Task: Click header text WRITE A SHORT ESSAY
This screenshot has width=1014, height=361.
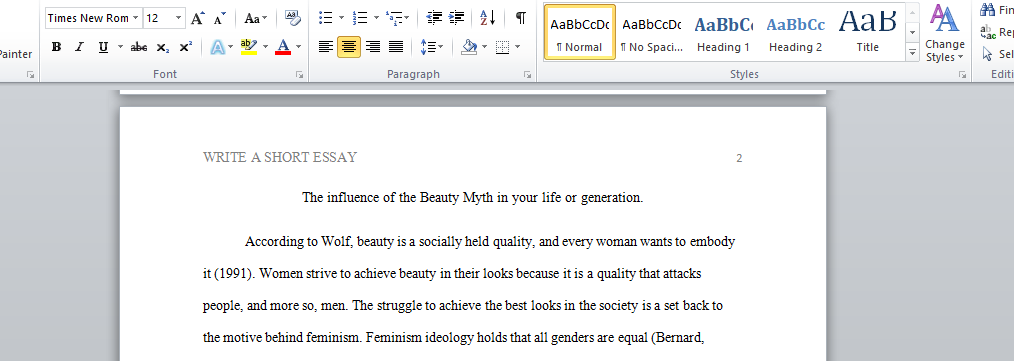Action: coord(280,157)
